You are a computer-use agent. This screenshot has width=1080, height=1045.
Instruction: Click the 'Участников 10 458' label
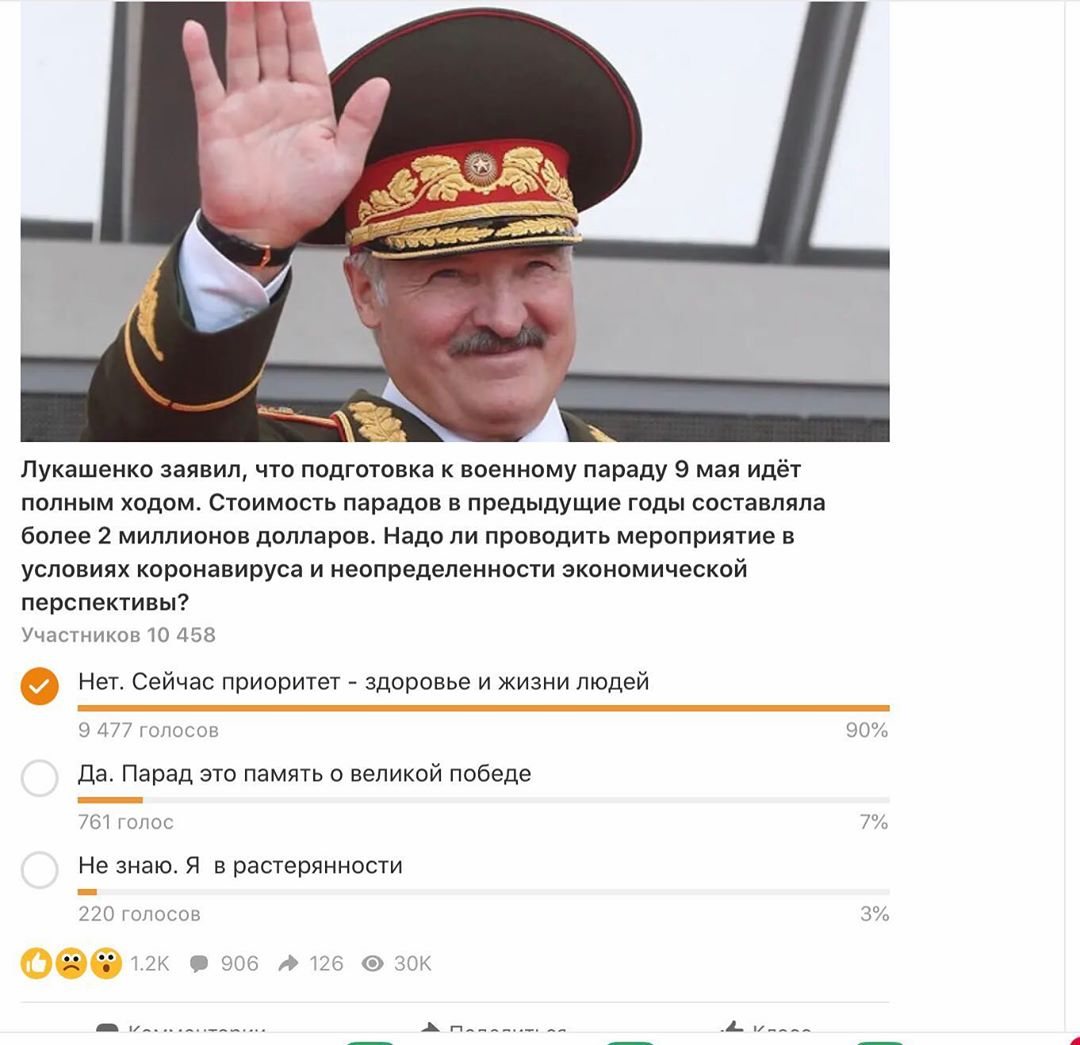tap(118, 634)
